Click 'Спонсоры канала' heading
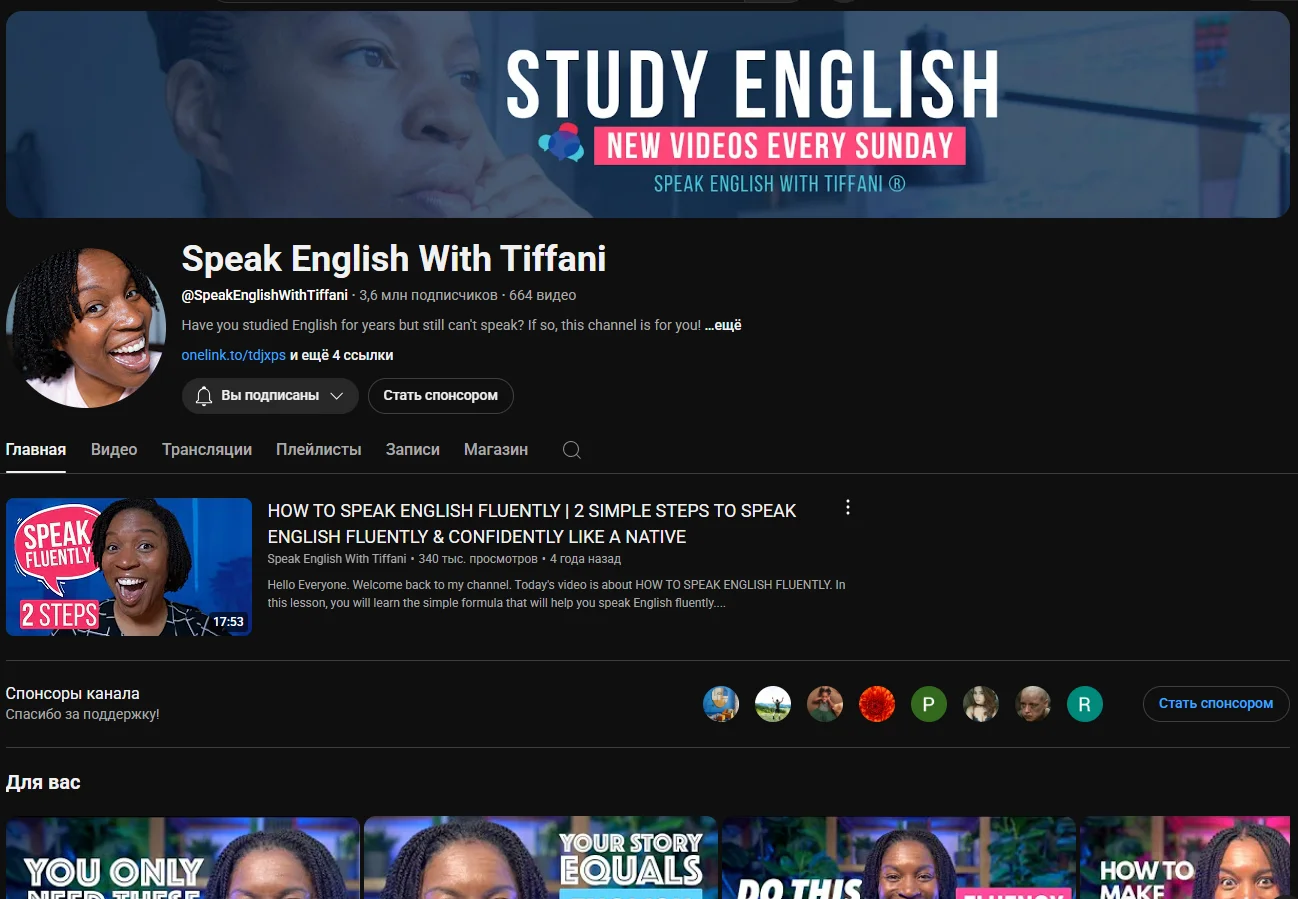This screenshot has height=899, width=1298. (73, 694)
